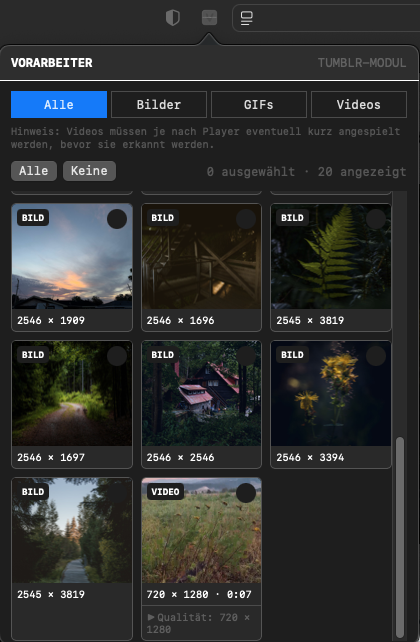Tick the green fern image selection circle
The image size is (420, 642).
pyautogui.click(x=376, y=219)
